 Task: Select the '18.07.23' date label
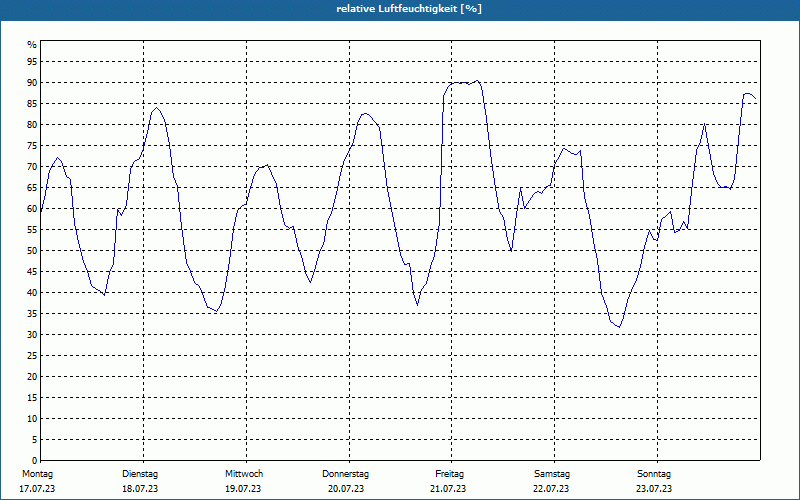click(x=140, y=489)
